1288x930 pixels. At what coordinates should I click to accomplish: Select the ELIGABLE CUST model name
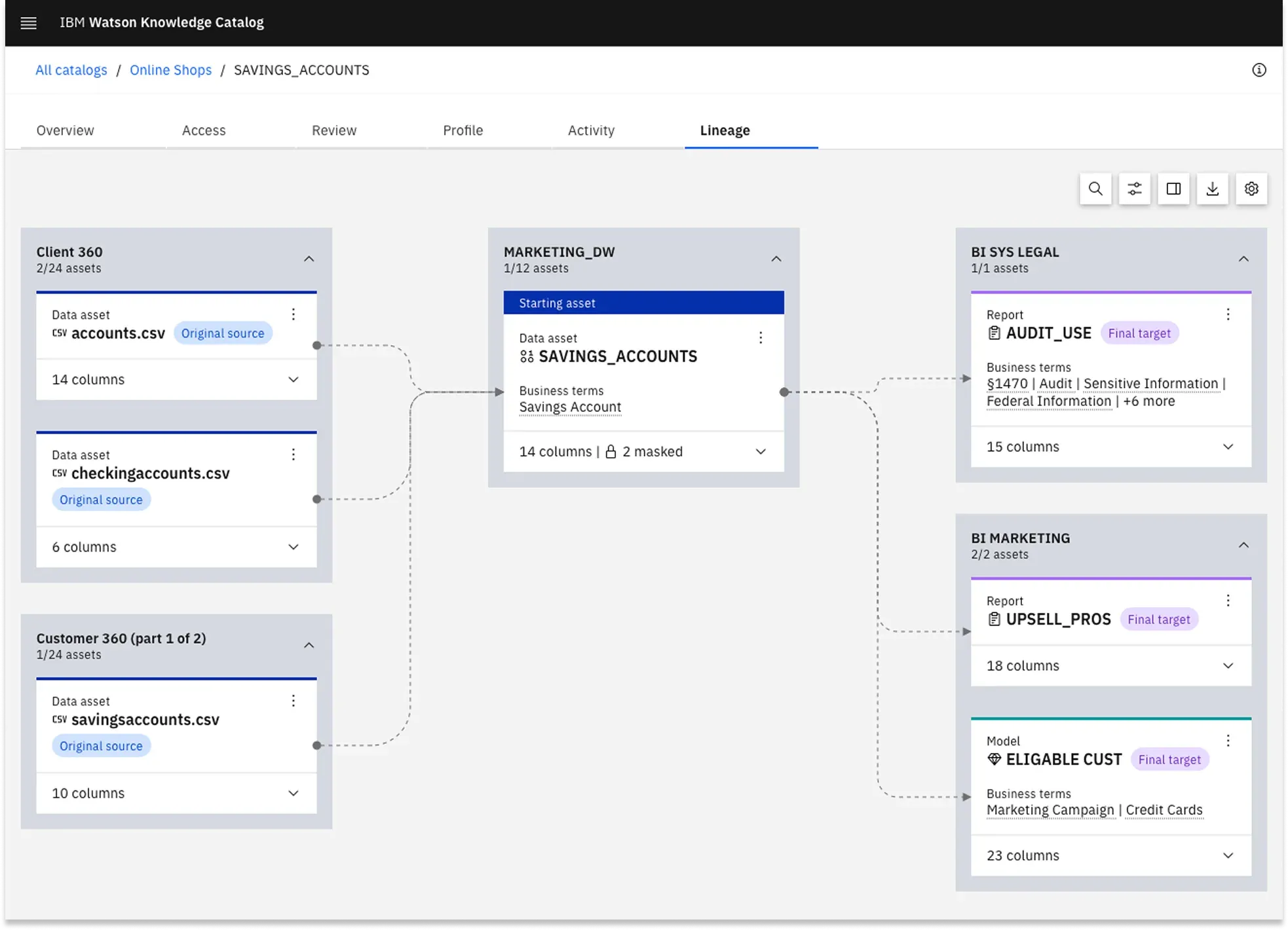[1064, 760]
